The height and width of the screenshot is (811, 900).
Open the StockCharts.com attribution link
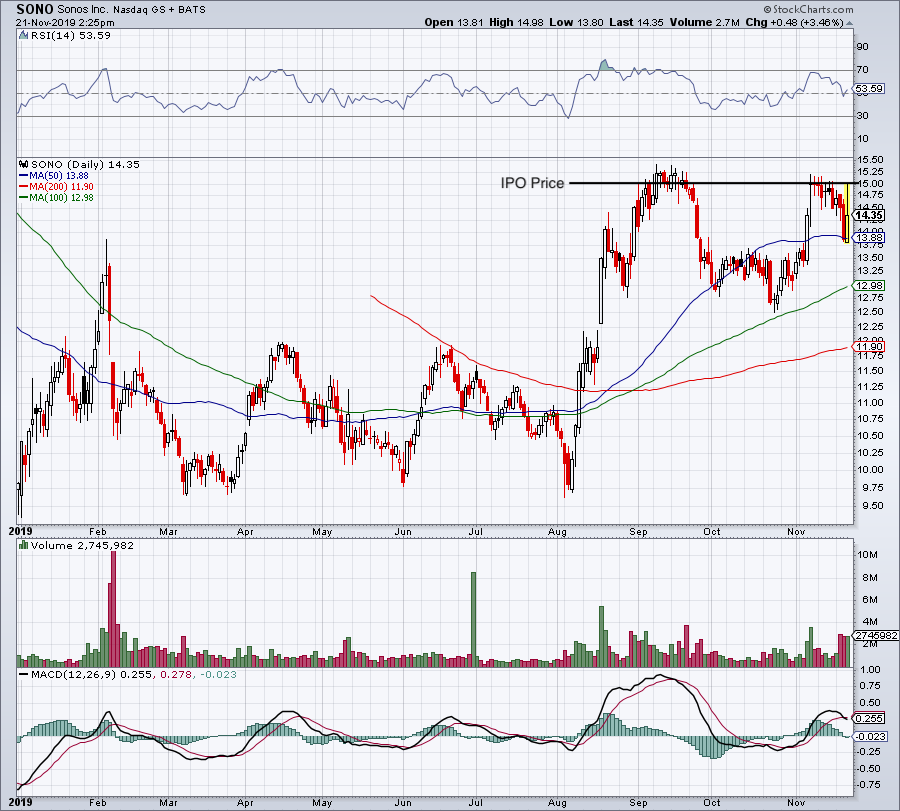(x=813, y=9)
